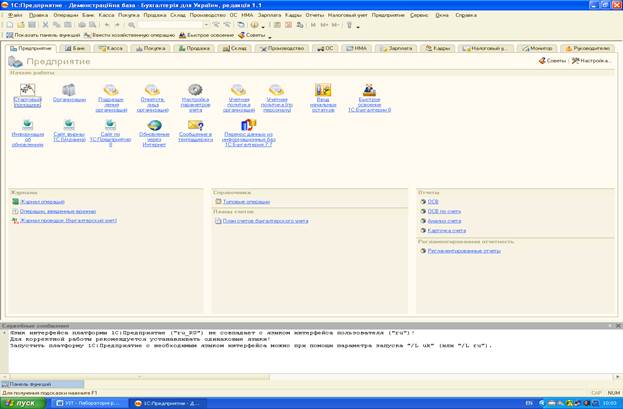
Task: Open Сайт по 1С:Предприятию 8 icon
Action: click(110, 125)
